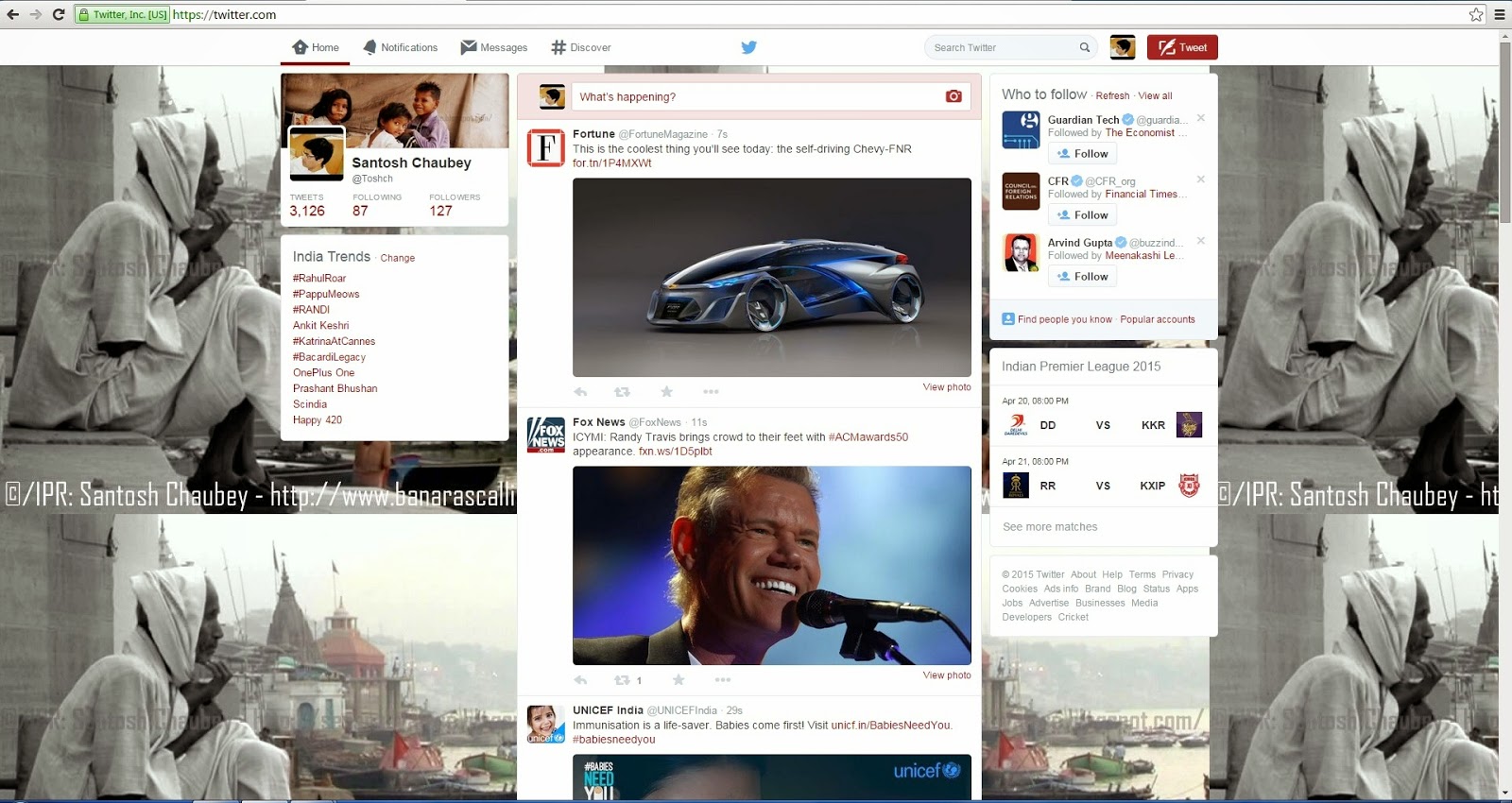Screen dimensions: 1512x803
Task: Click the browser forward arrow
Action: [36, 14]
